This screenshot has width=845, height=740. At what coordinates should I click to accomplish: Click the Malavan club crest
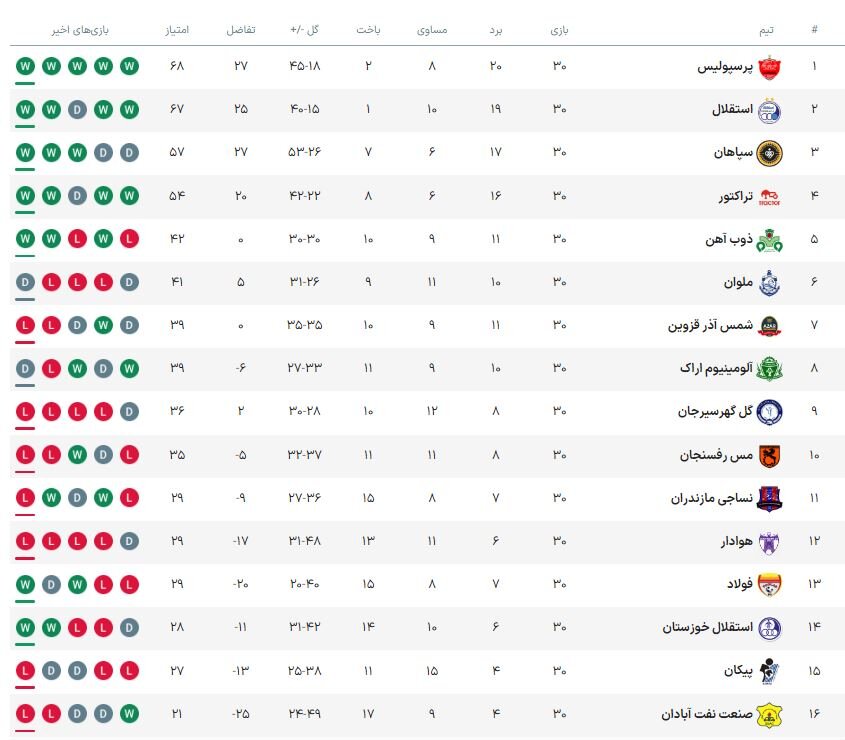coord(769,283)
